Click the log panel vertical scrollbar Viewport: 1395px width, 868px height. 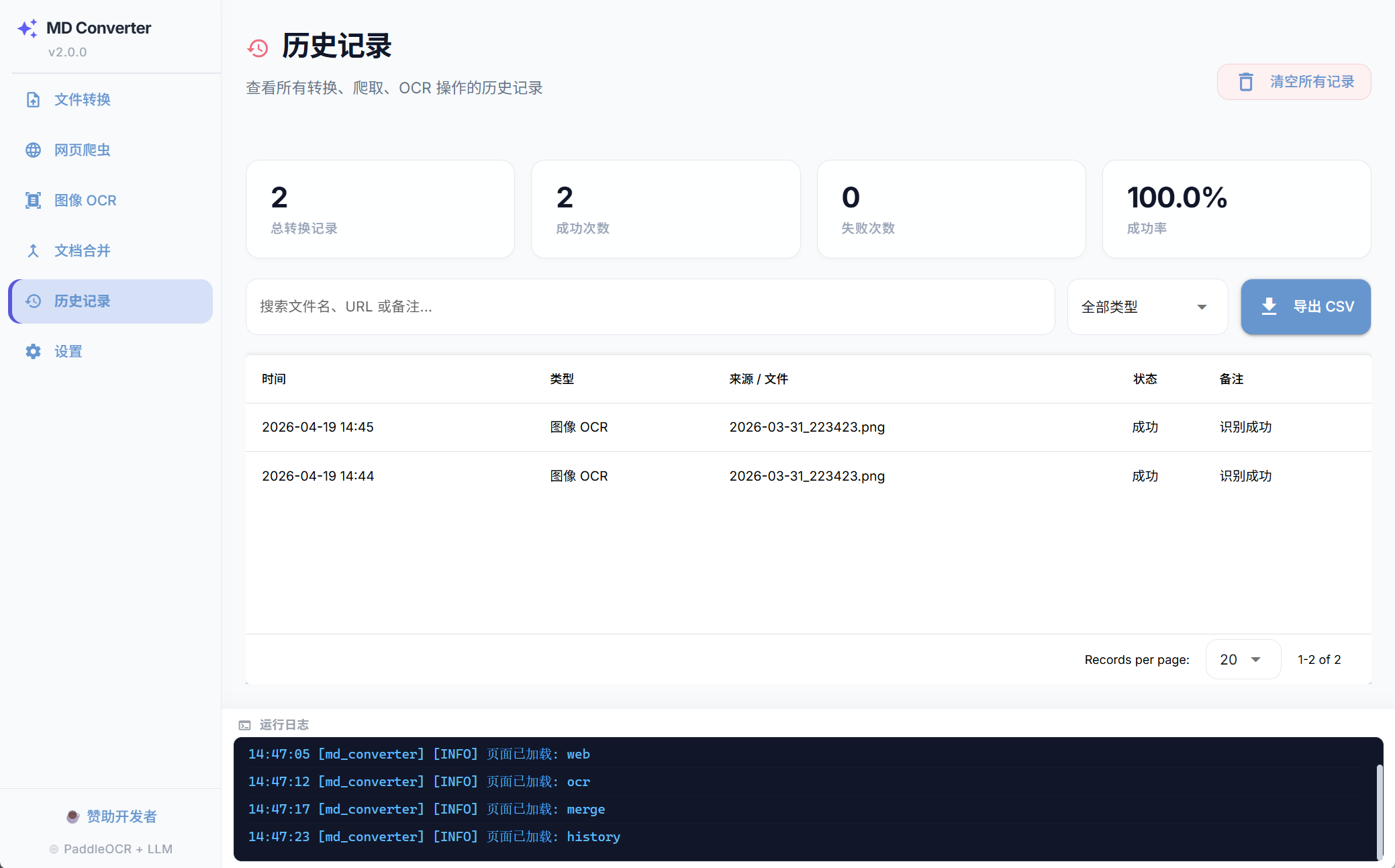(x=1379, y=811)
